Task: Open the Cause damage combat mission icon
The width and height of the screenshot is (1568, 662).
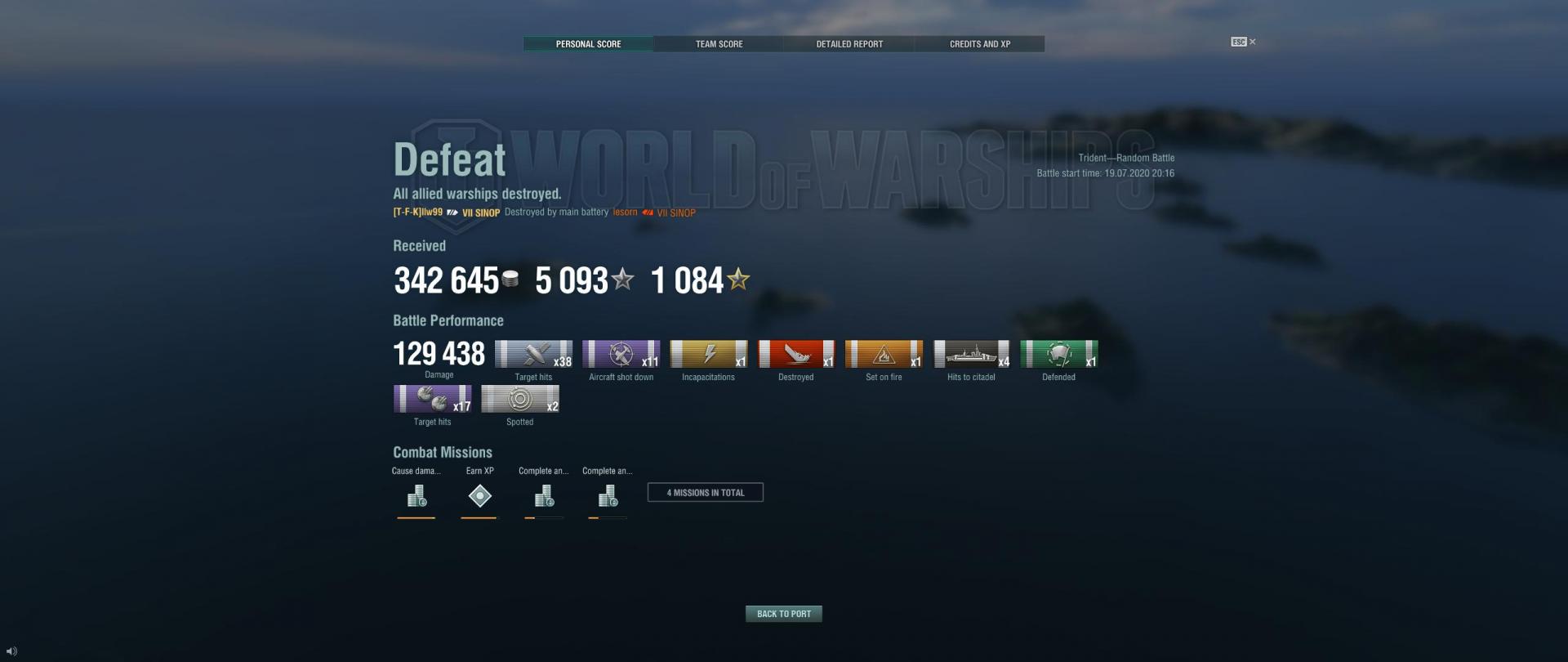Action: [416, 496]
